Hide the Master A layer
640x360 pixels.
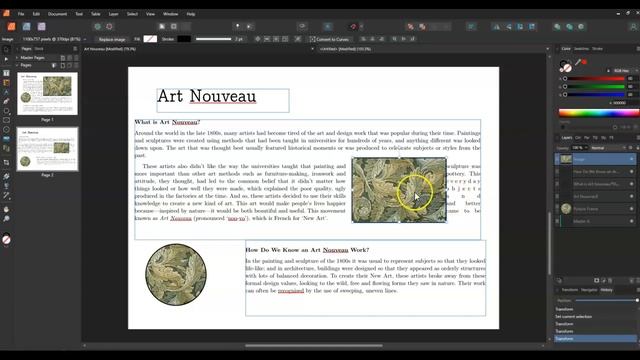click(631, 221)
